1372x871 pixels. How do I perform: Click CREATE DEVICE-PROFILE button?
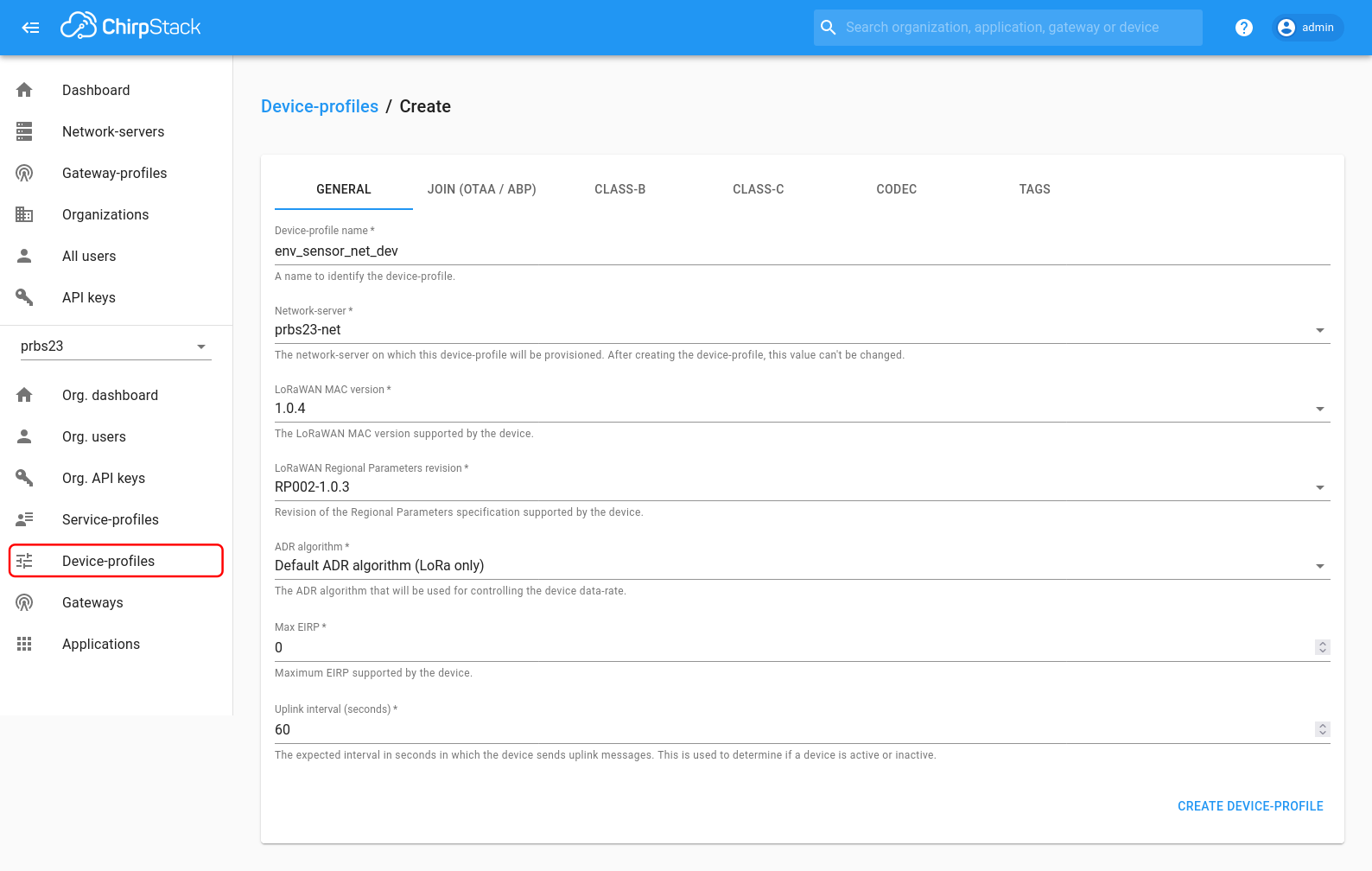point(1250,806)
